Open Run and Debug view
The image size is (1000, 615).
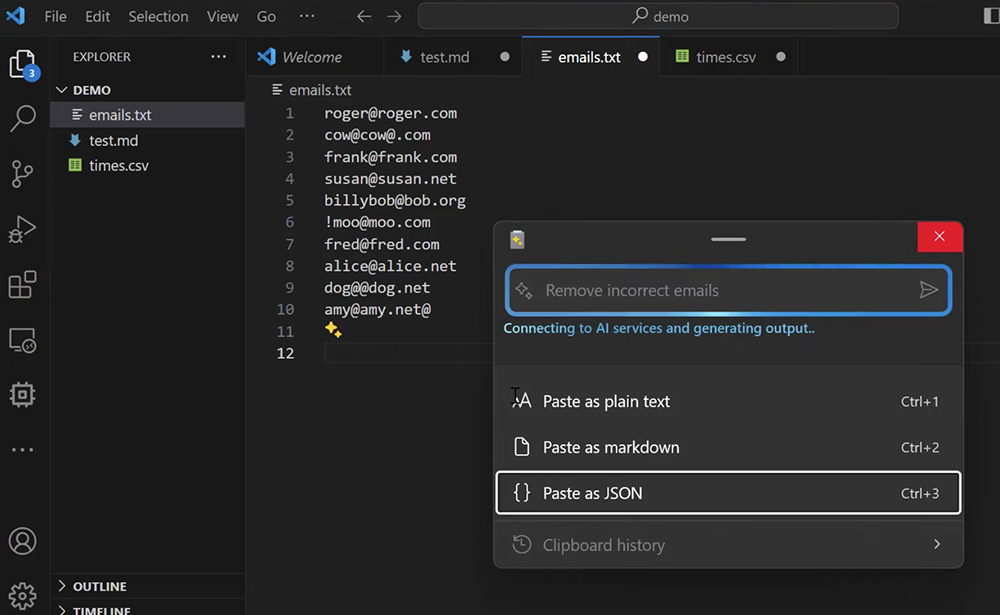pyautogui.click(x=22, y=229)
